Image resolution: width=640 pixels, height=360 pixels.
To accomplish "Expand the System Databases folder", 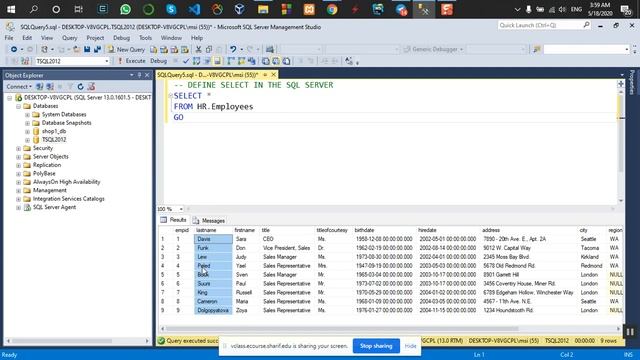I will pyautogui.click(x=27, y=115).
